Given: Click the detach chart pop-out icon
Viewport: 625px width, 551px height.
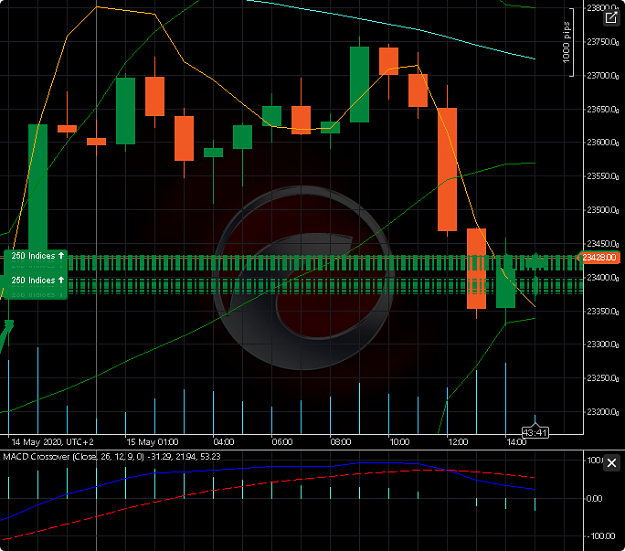Looking at the screenshot, I should 611,18.
